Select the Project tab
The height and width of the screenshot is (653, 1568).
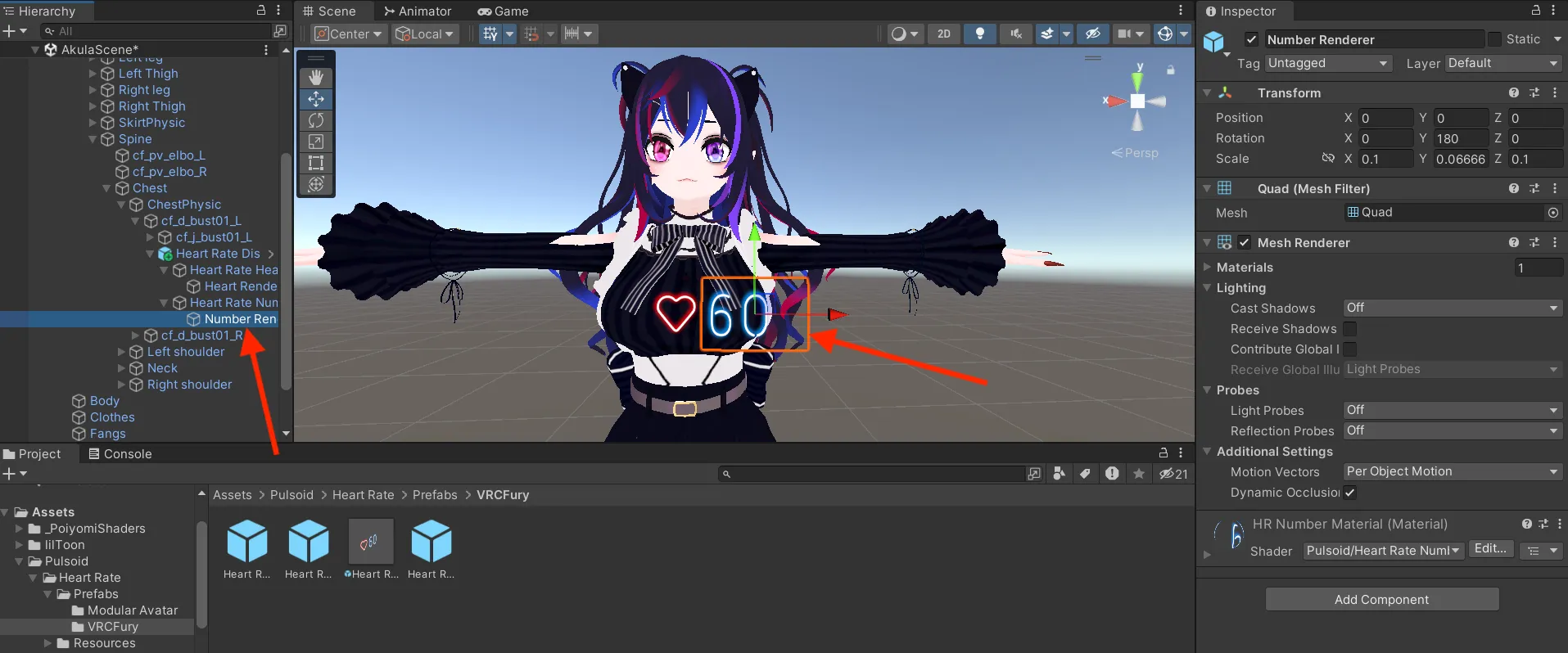33,454
